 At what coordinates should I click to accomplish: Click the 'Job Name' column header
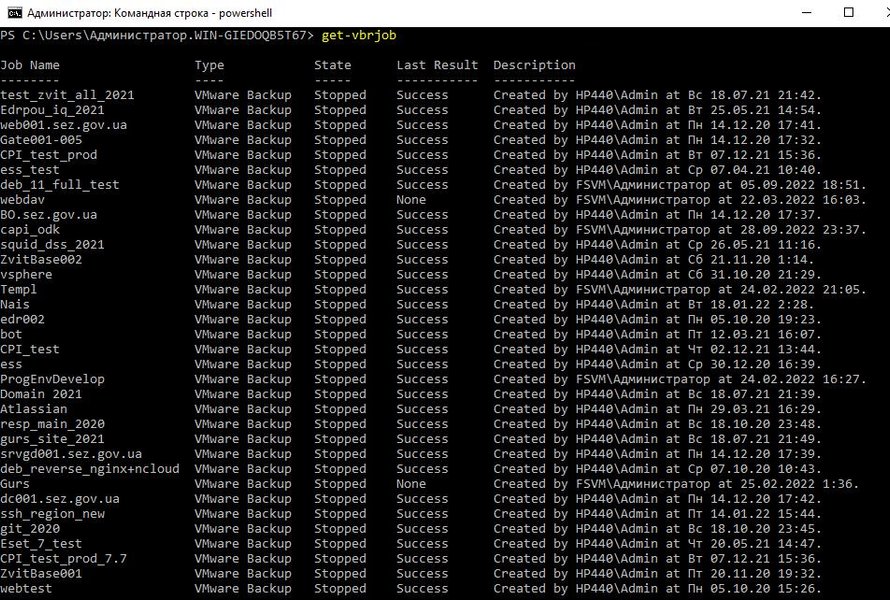coord(30,65)
